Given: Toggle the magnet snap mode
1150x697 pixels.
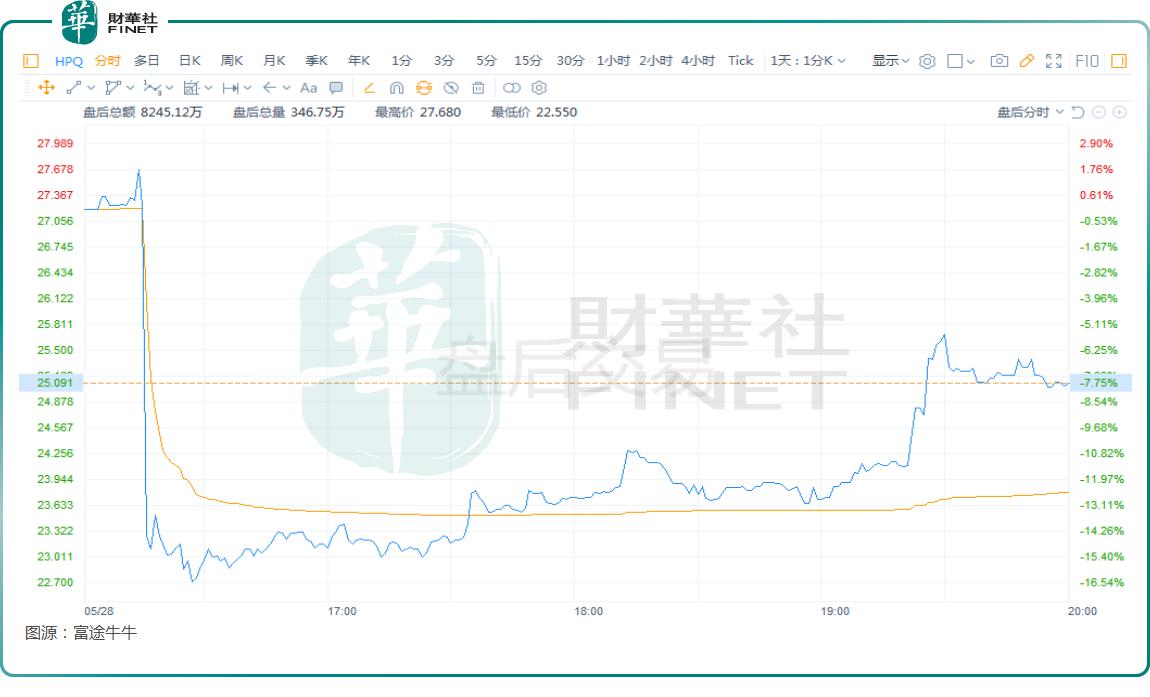Looking at the screenshot, I should [x=397, y=88].
